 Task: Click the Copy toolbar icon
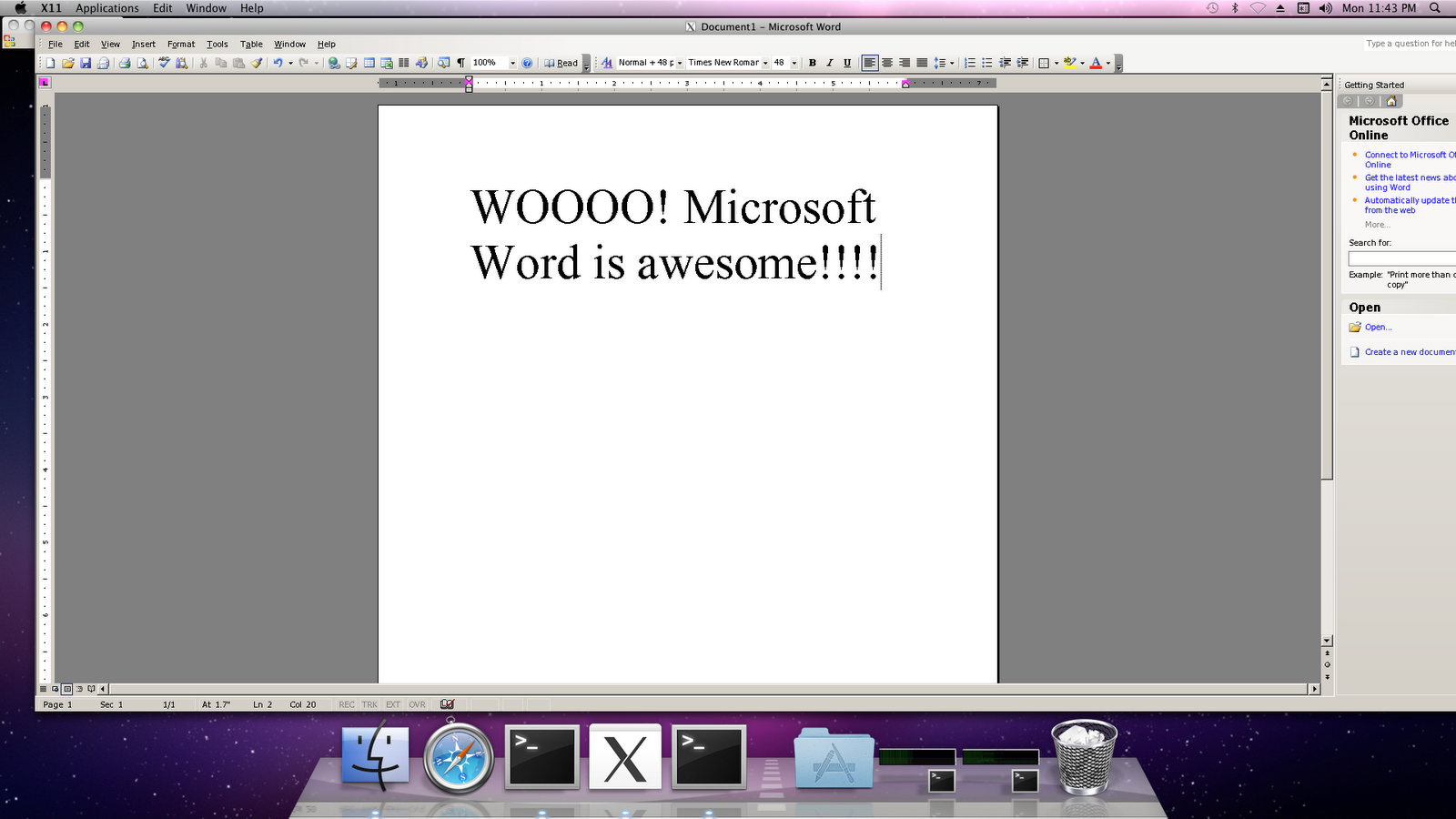pyautogui.click(x=221, y=63)
